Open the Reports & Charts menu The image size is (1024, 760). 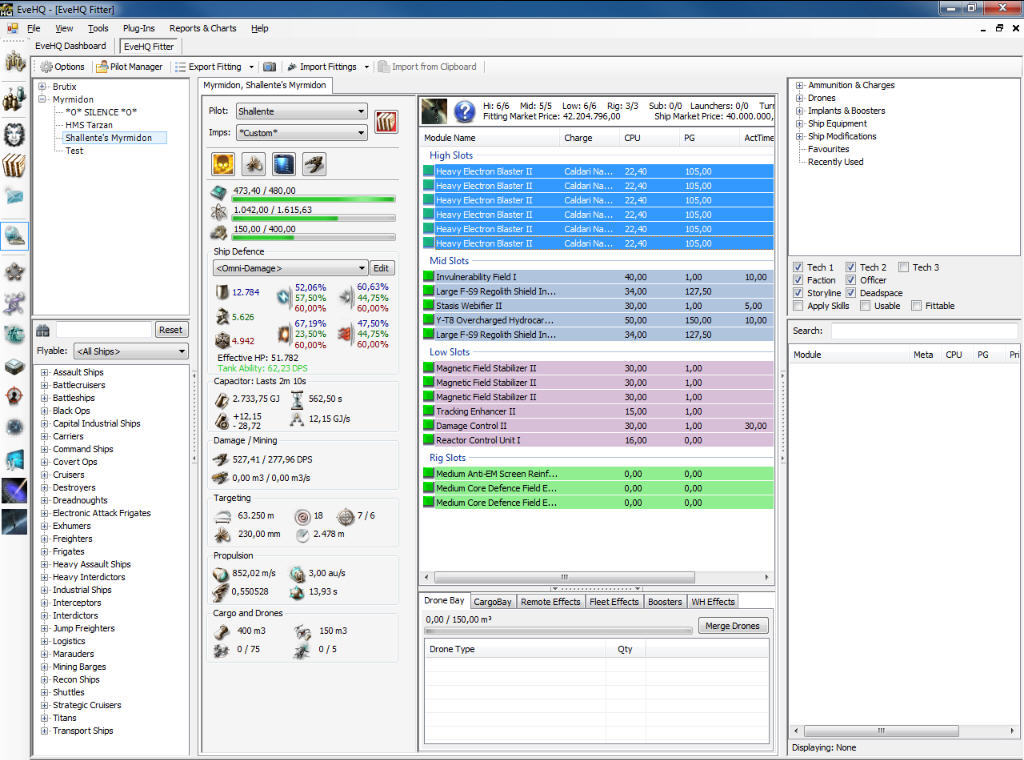coord(203,28)
